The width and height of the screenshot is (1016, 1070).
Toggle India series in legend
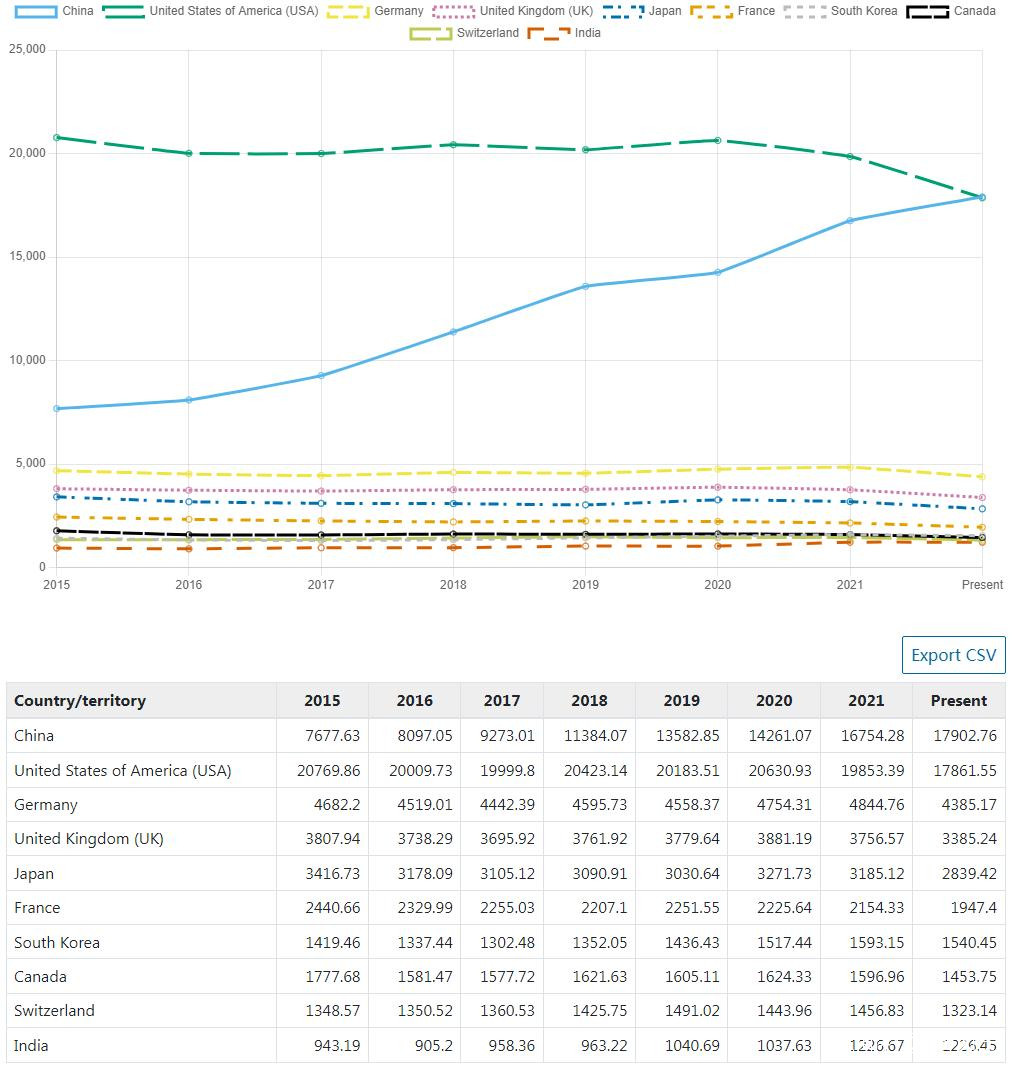549,33
